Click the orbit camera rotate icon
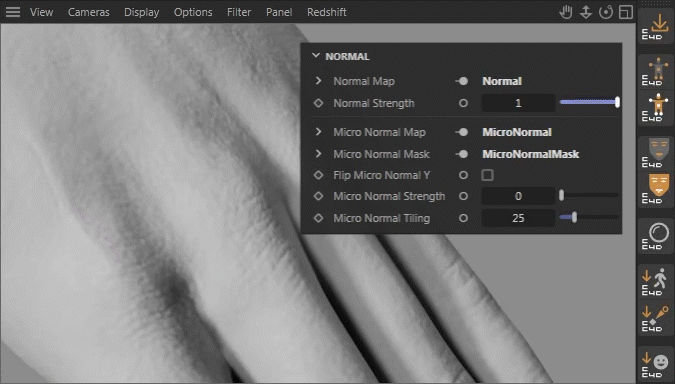 [606, 12]
